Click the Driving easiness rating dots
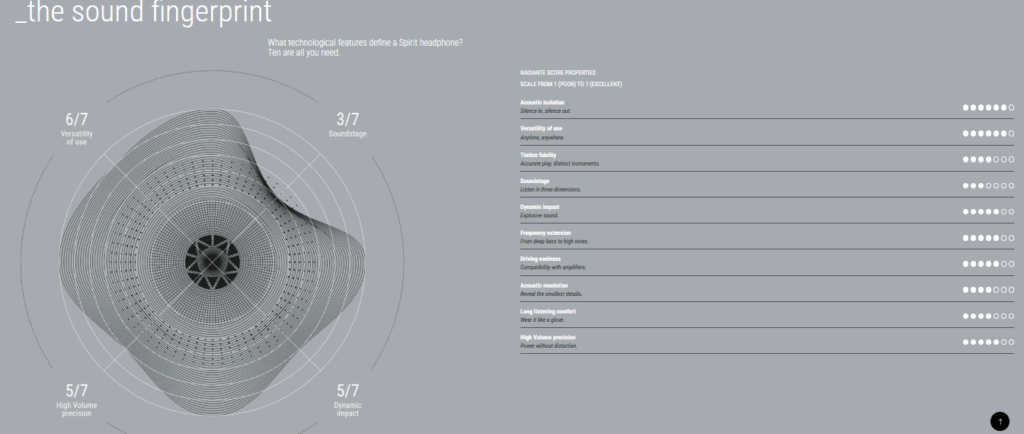 988,264
